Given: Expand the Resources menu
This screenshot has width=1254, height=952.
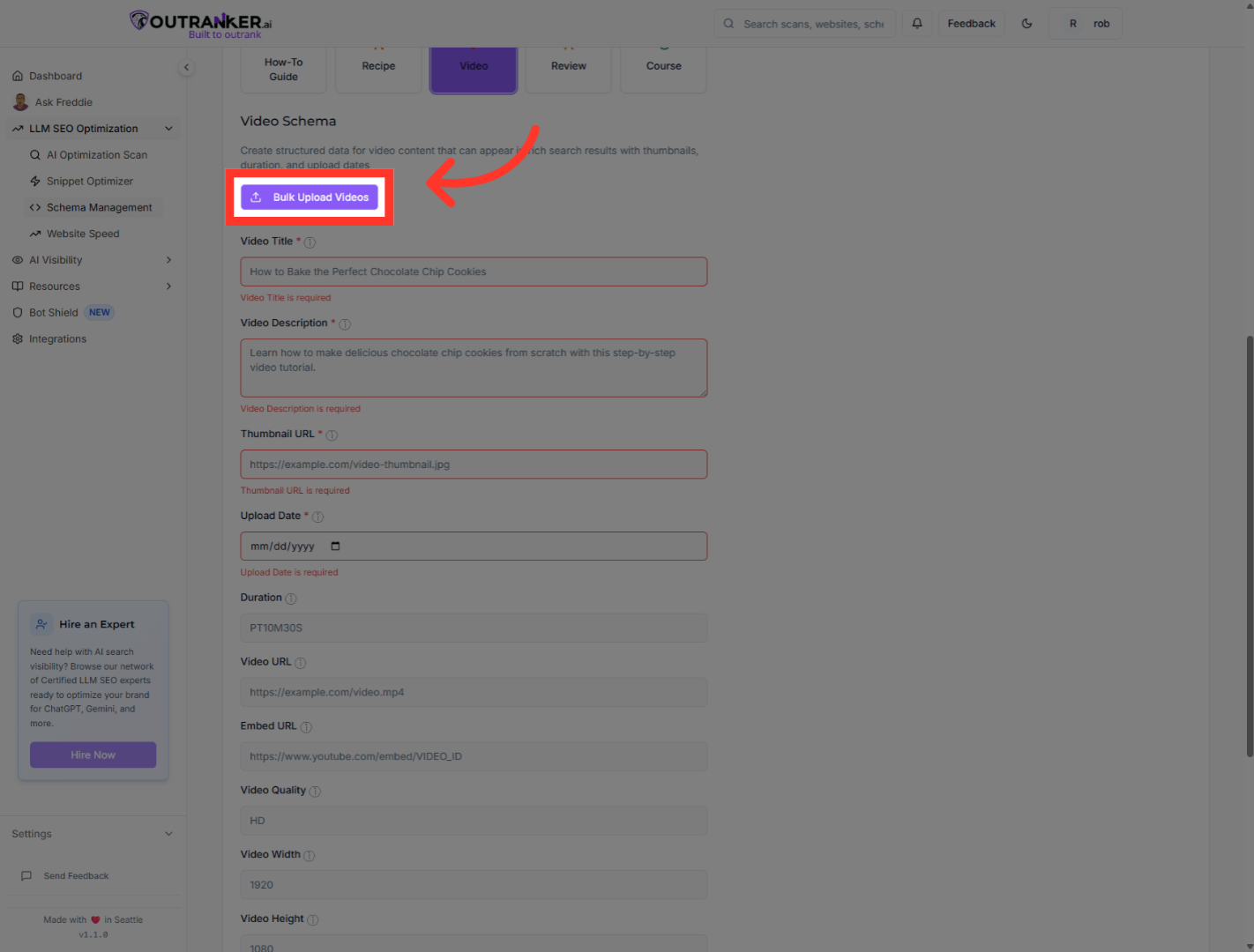Looking at the screenshot, I should (x=168, y=286).
